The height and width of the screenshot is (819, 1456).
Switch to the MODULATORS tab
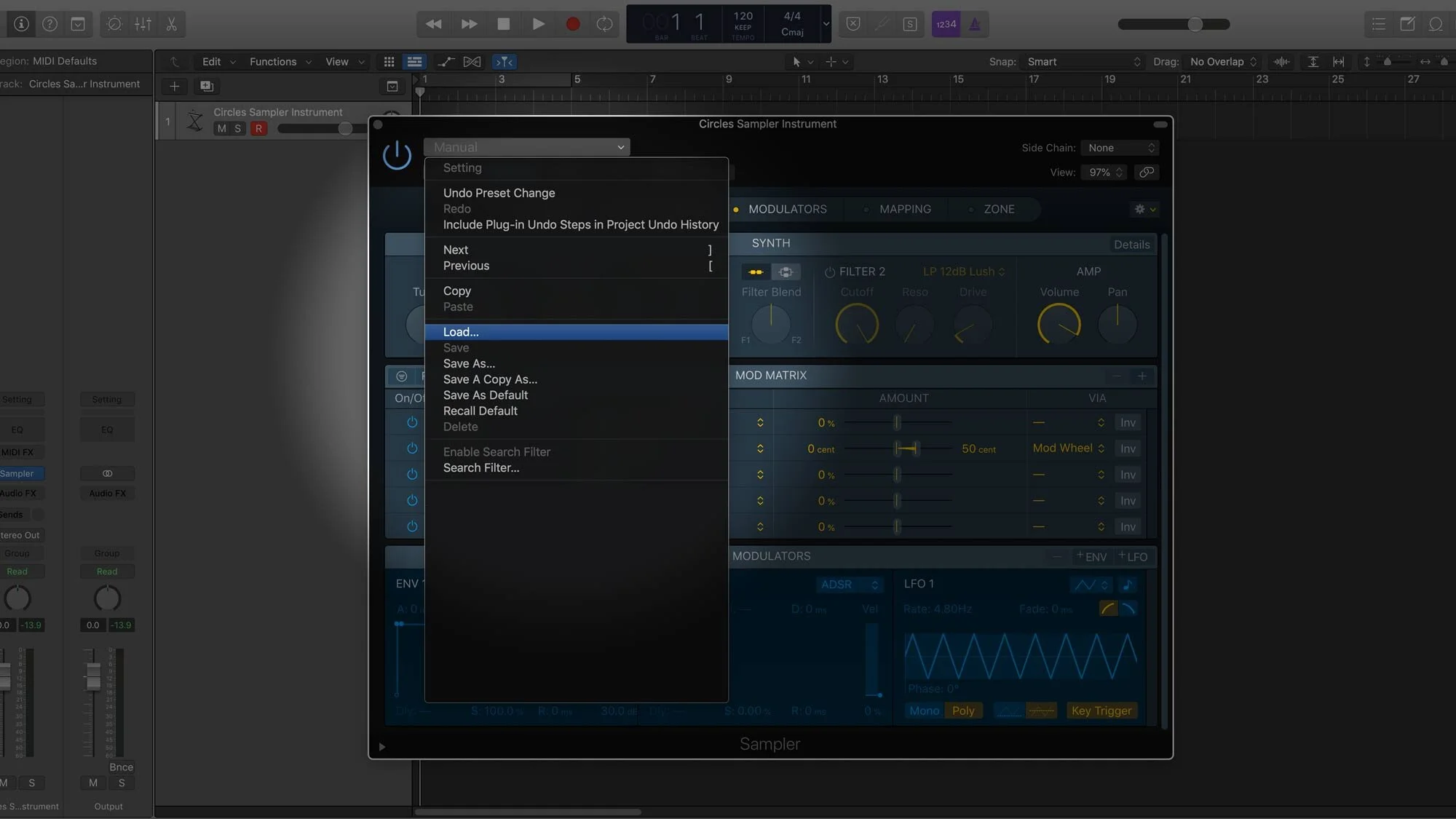tap(787, 210)
